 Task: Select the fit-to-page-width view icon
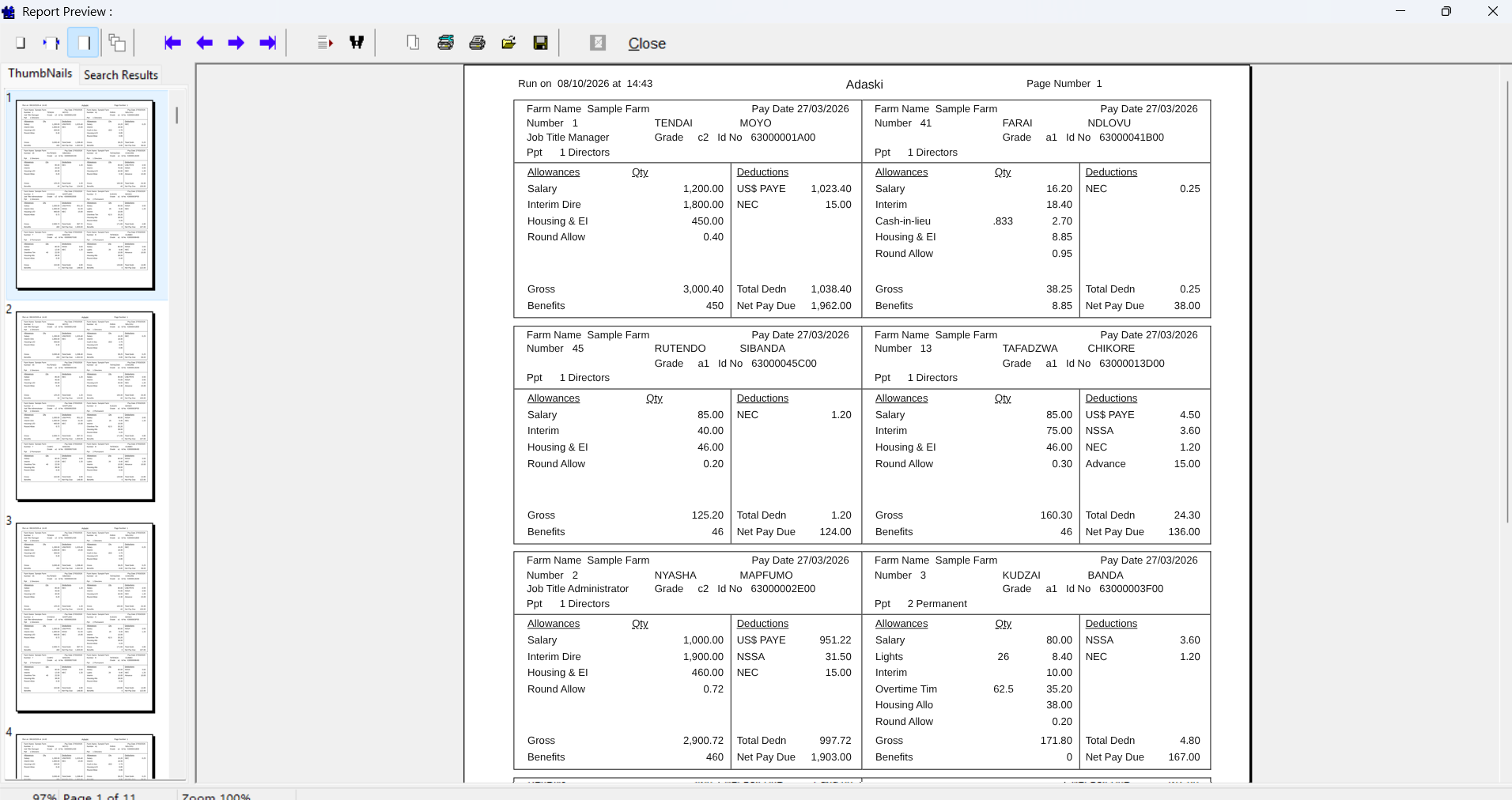click(51, 43)
